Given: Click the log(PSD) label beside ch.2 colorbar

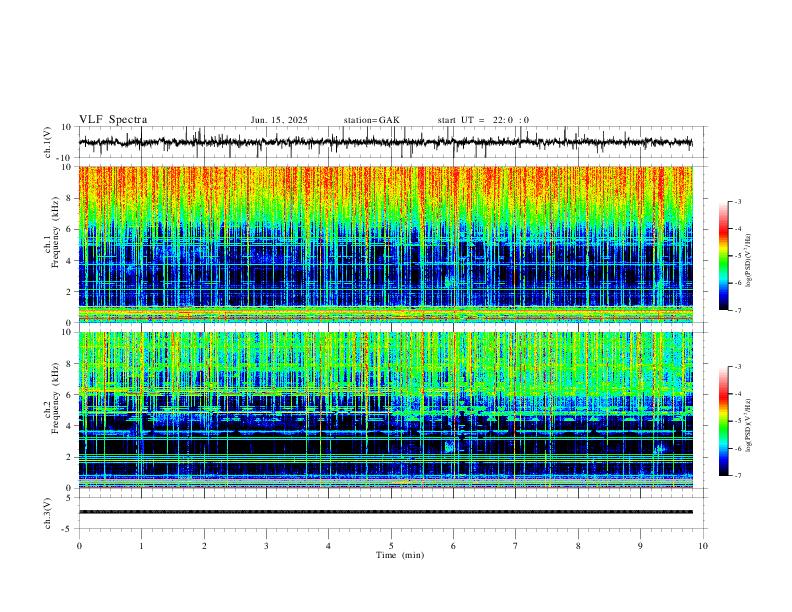Looking at the screenshot, I should [x=749, y=426].
